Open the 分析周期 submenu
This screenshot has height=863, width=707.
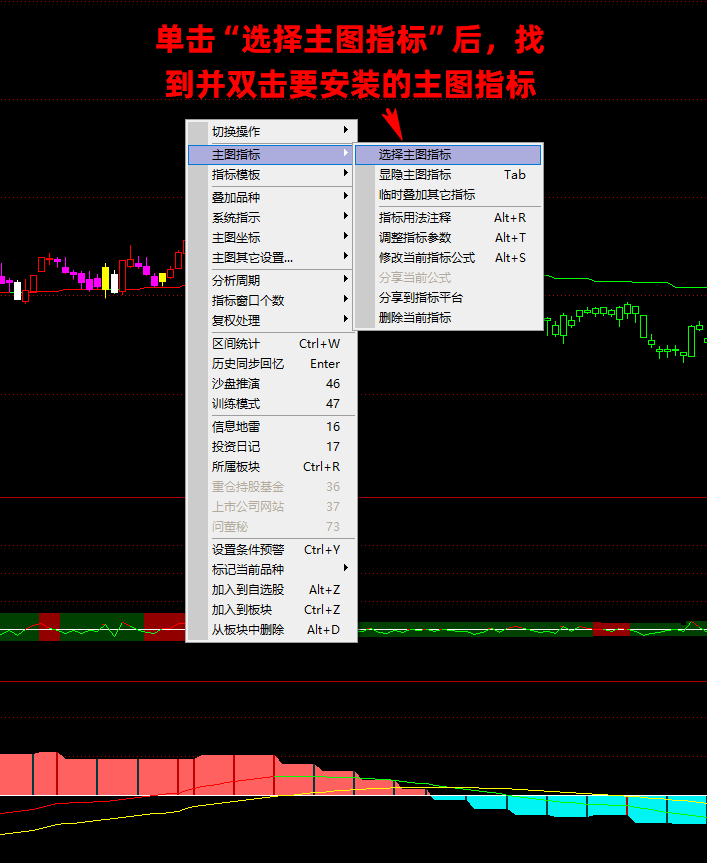coord(272,281)
